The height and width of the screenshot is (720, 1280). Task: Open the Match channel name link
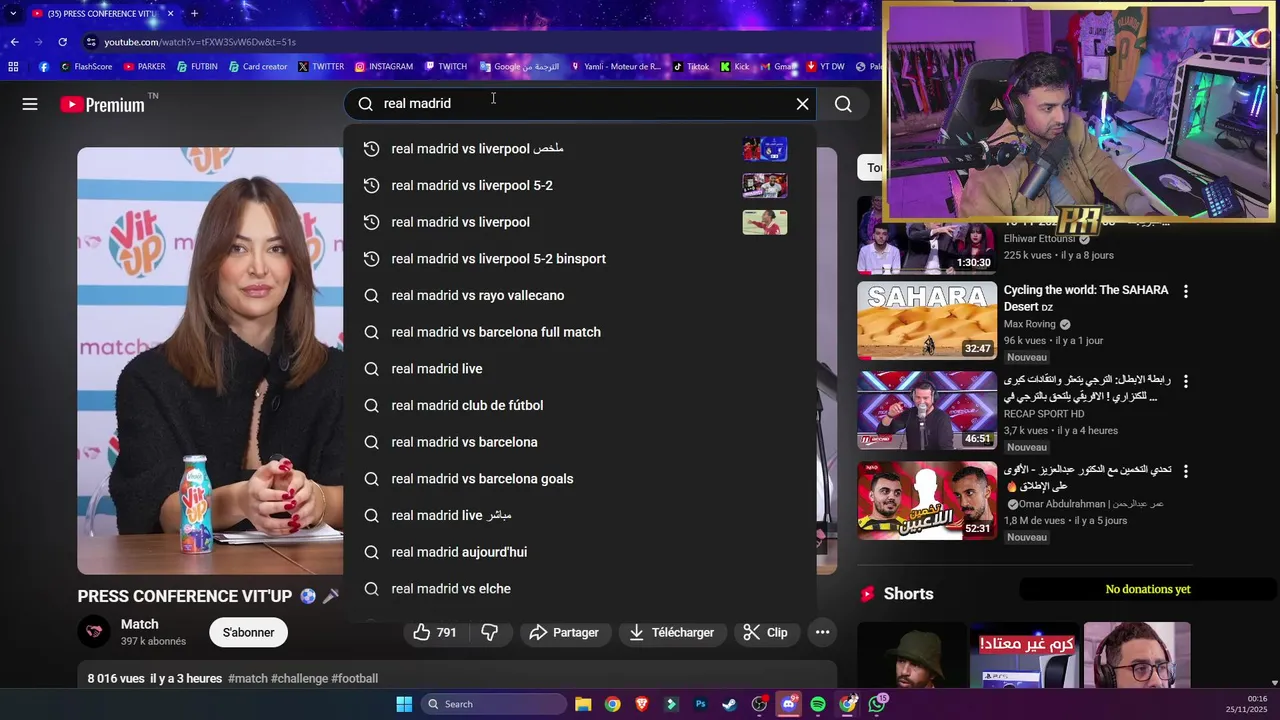140,624
